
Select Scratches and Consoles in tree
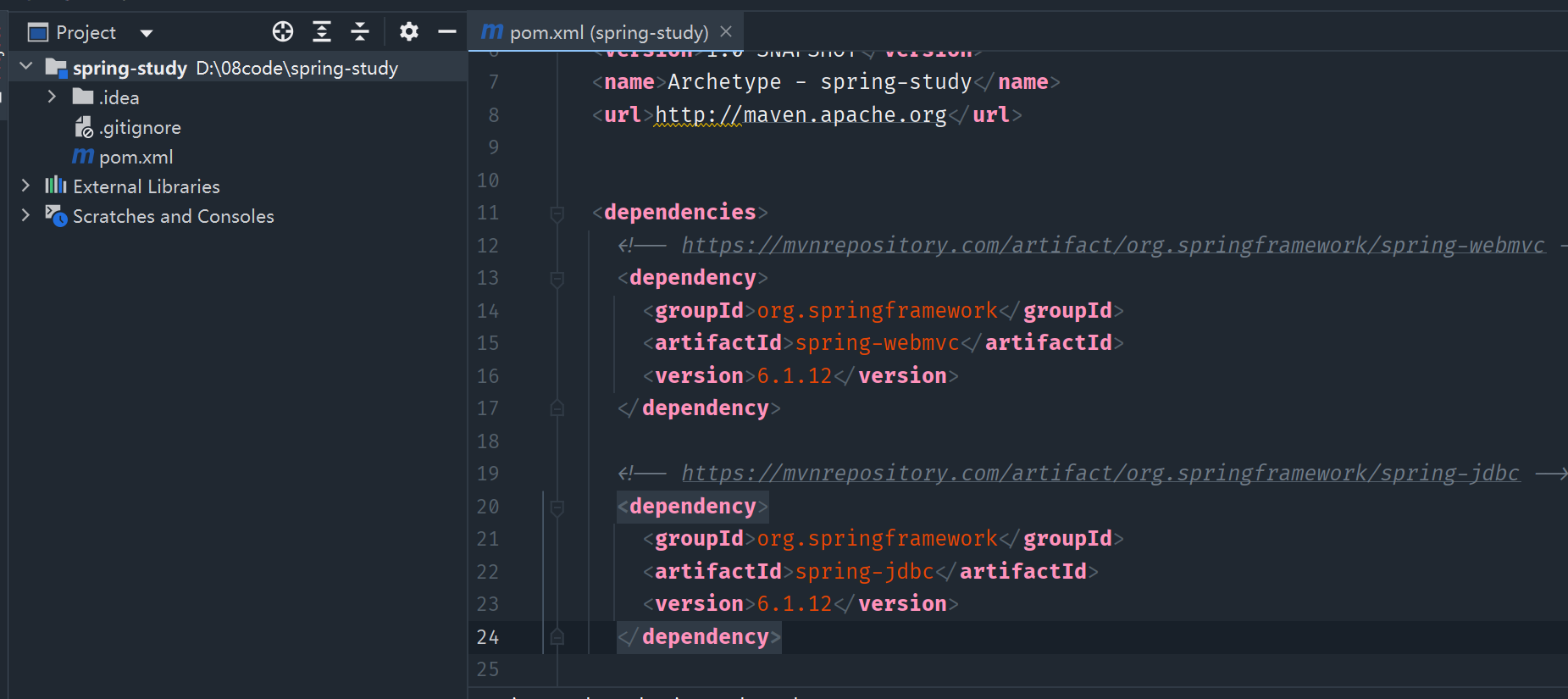pyautogui.click(x=237, y=216)
